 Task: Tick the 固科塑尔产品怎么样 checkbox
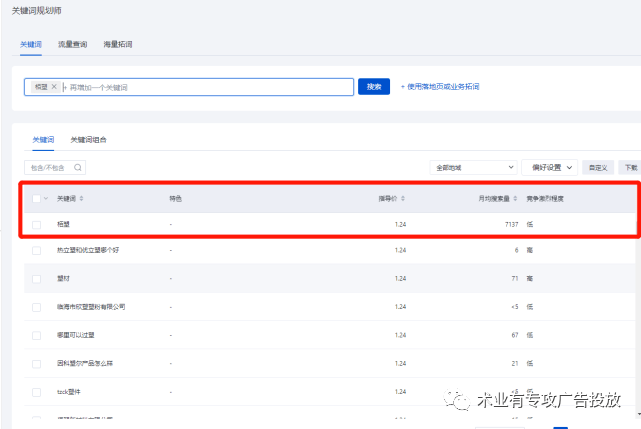36,364
